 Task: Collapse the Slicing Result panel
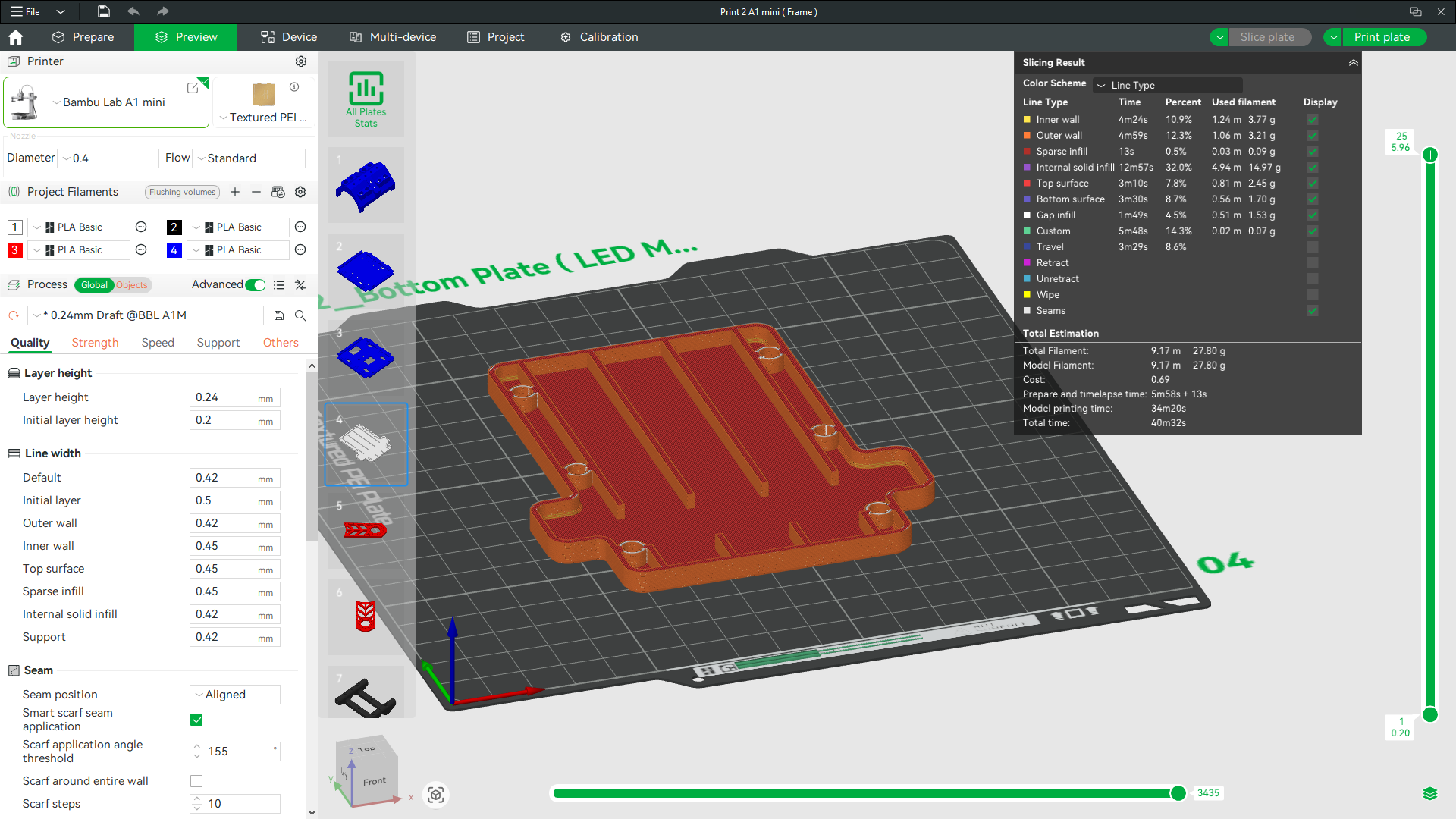[x=1353, y=63]
